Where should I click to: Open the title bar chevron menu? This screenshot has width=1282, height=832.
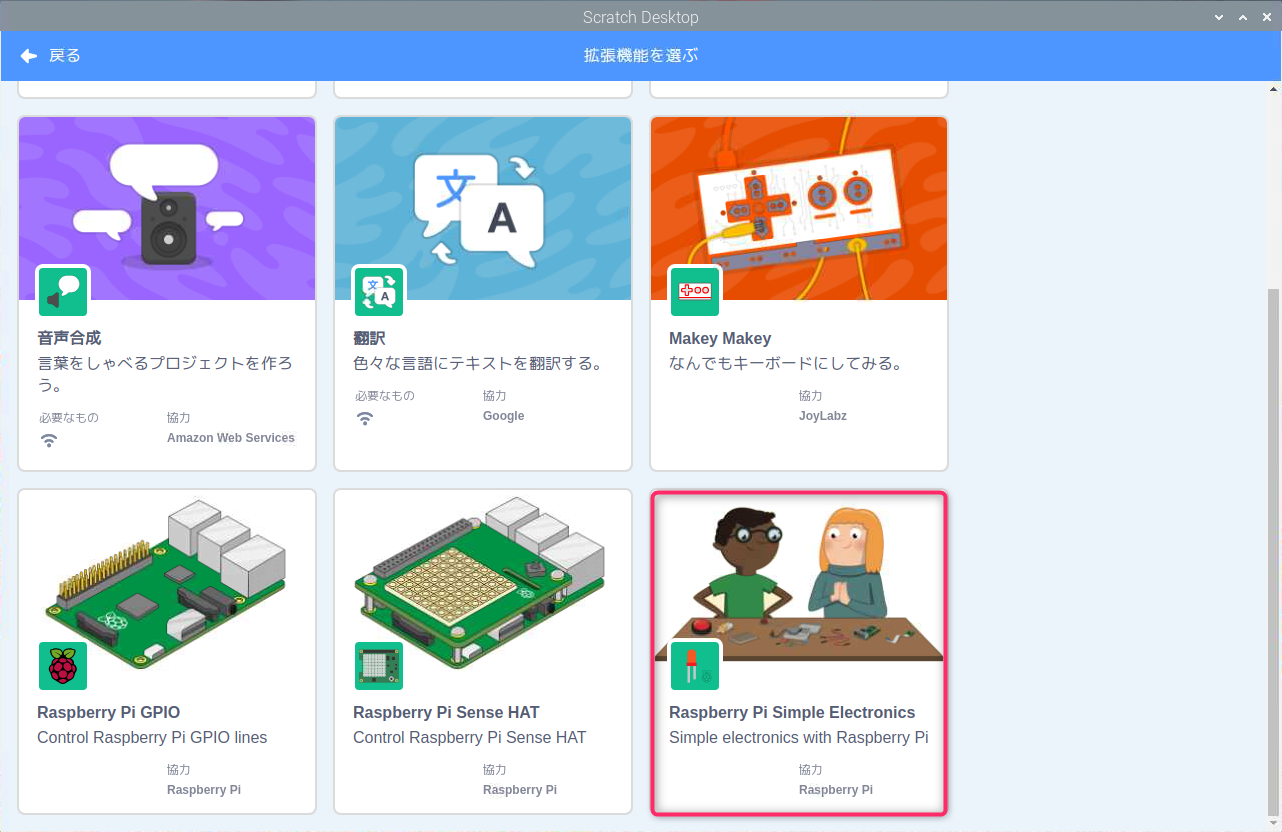1218,16
